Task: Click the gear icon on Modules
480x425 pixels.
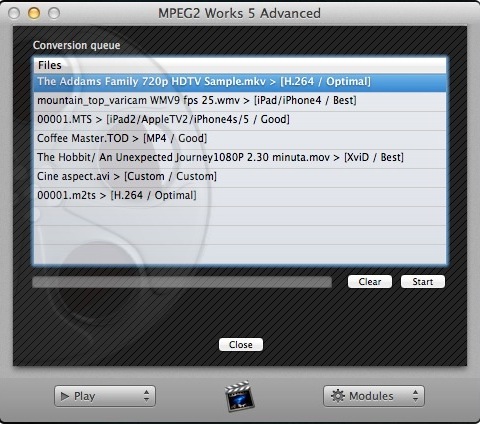Action: coord(337,396)
